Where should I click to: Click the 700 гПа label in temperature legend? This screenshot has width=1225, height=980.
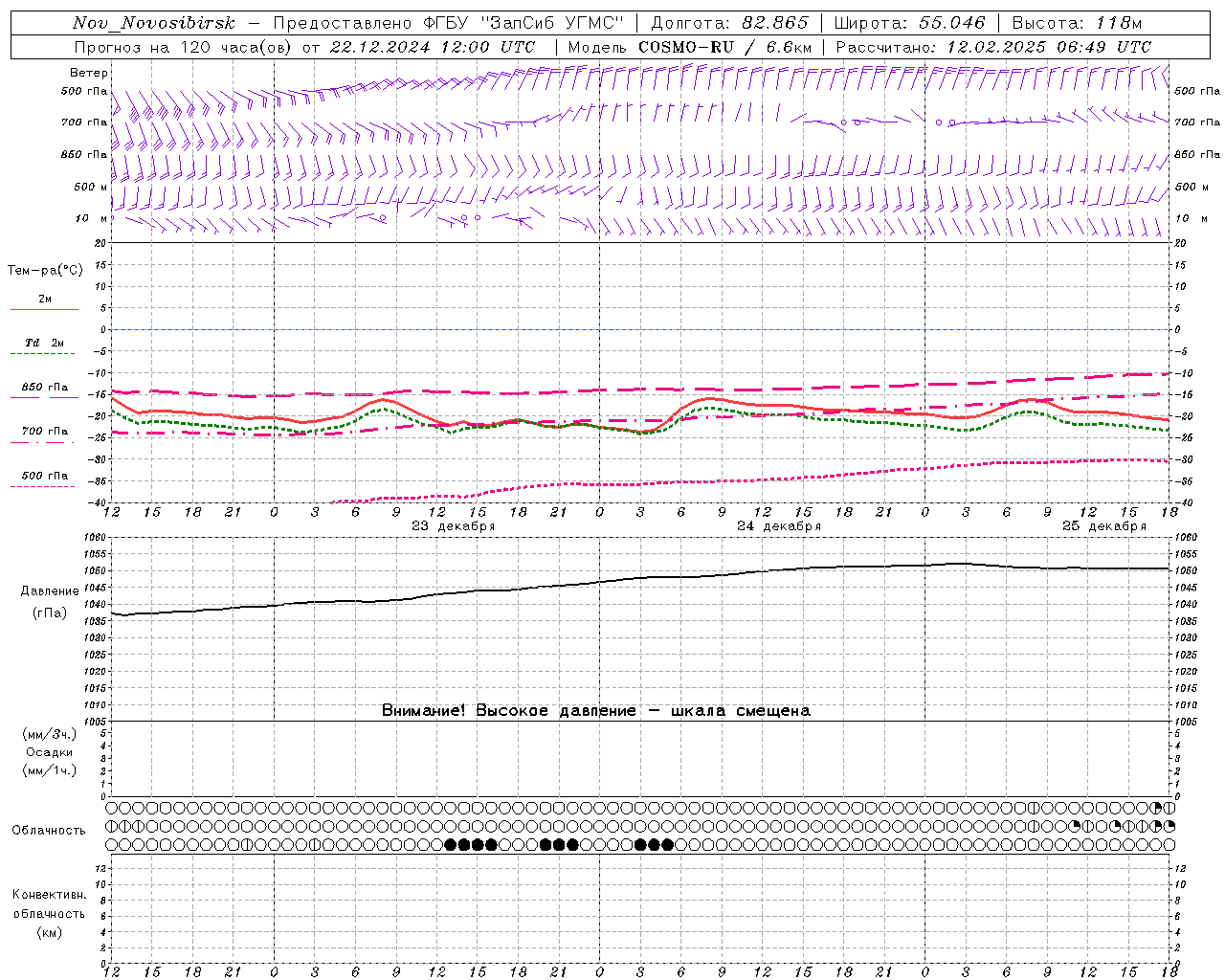pos(45,431)
